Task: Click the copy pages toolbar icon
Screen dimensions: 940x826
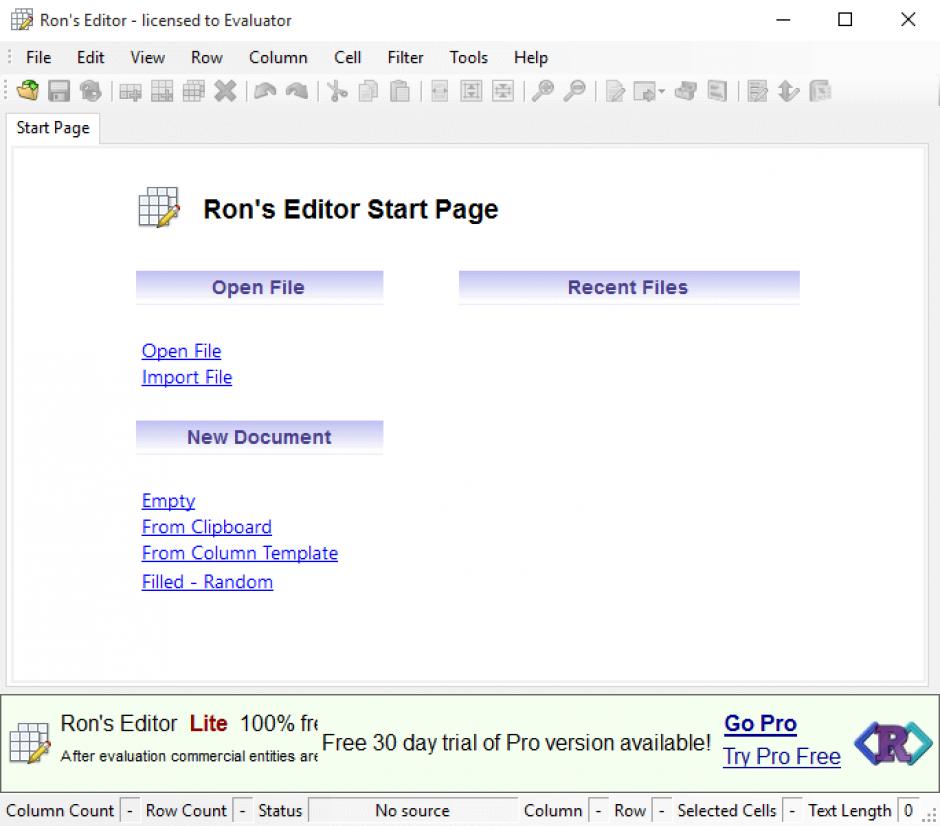Action: coord(368,91)
